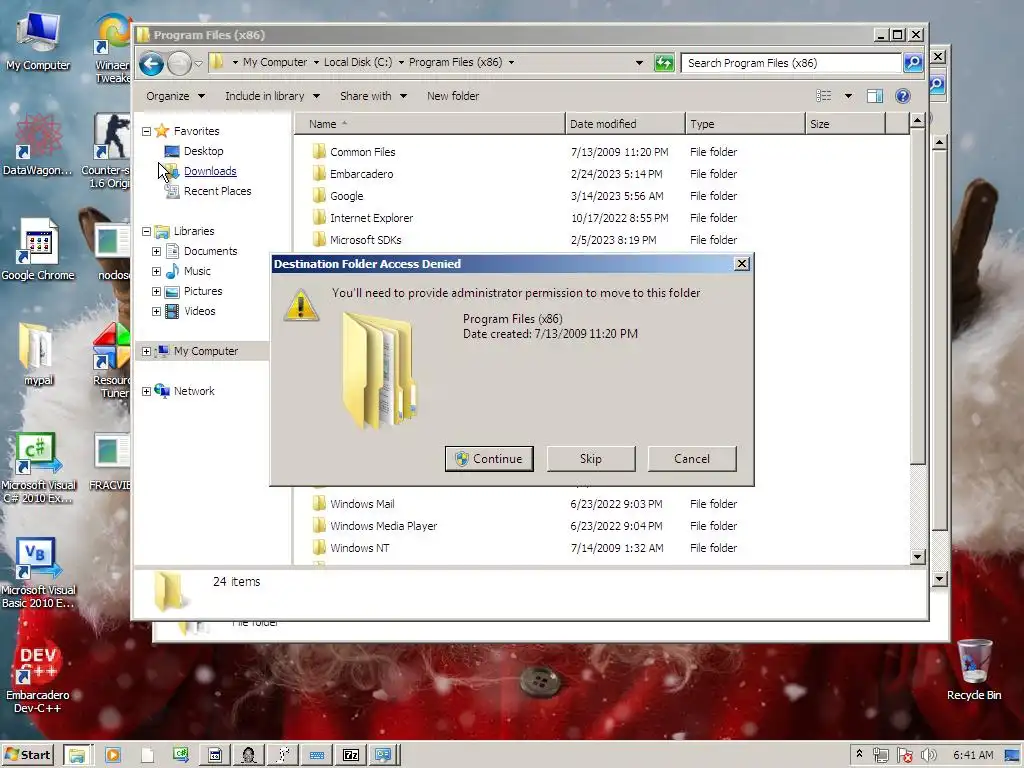
Task: Click the Show desktop icon at taskbar end
Action: [1012, 756]
